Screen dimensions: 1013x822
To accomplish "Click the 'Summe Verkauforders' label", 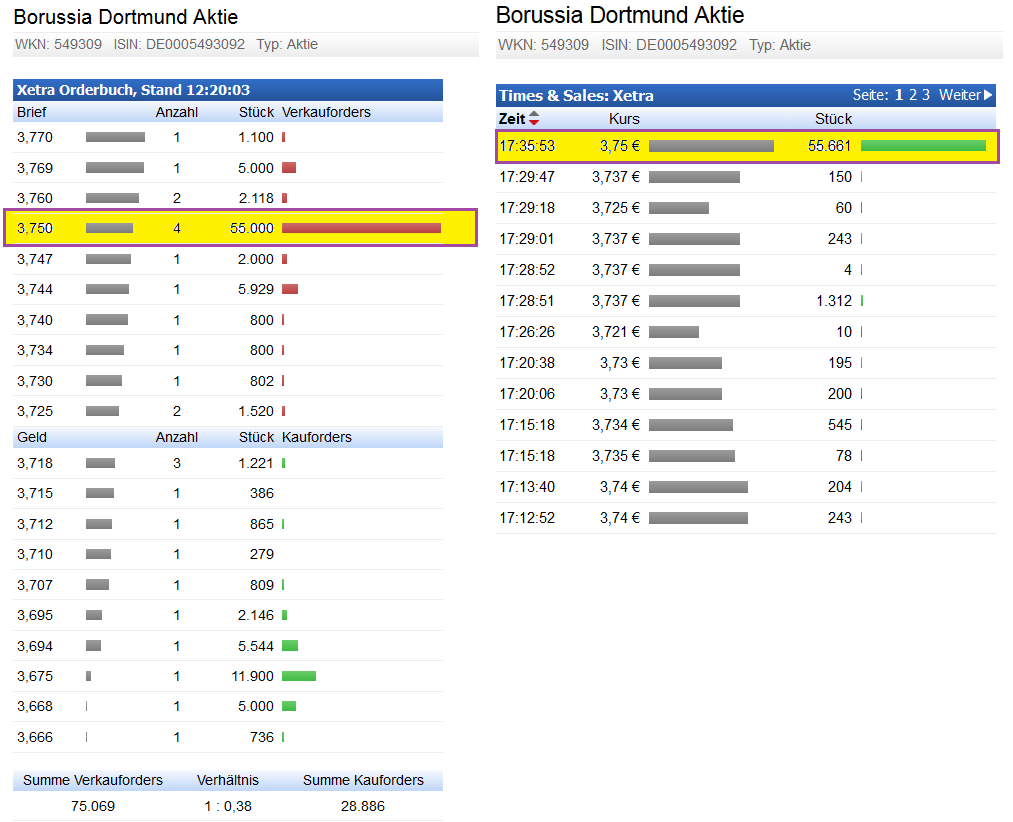I will pyautogui.click(x=93, y=780).
